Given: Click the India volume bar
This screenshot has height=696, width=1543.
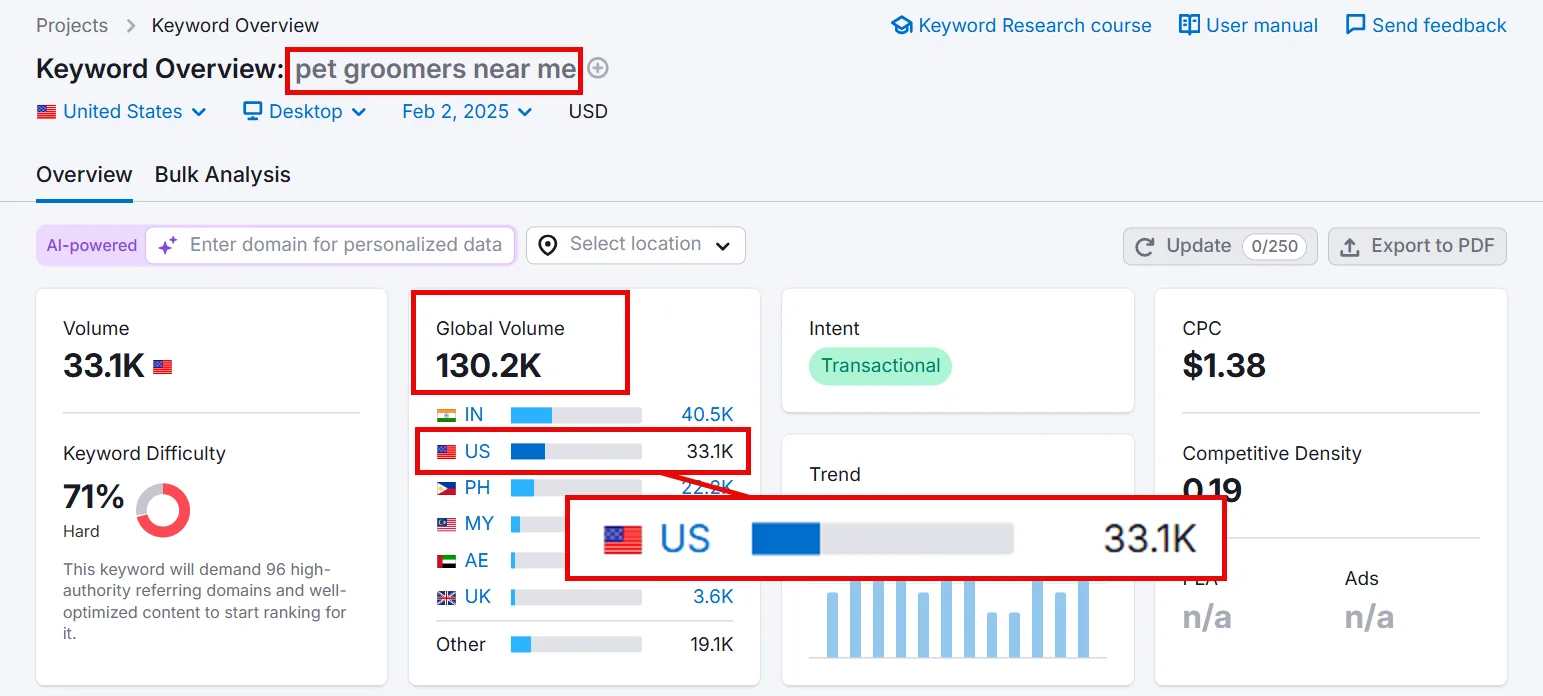Looking at the screenshot, I should [576, 415].
